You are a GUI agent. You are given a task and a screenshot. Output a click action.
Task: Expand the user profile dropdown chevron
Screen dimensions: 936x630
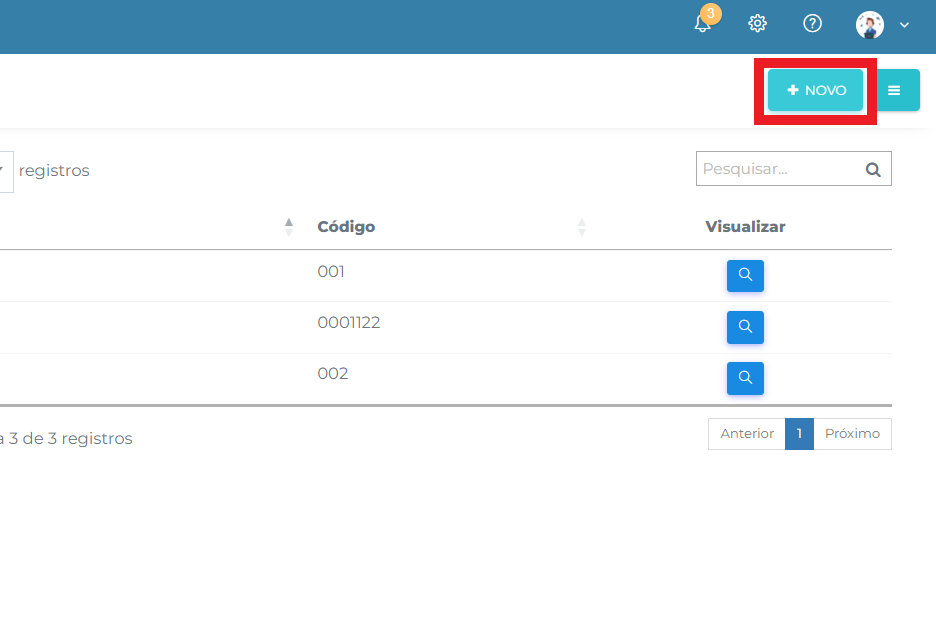point(904,25)
